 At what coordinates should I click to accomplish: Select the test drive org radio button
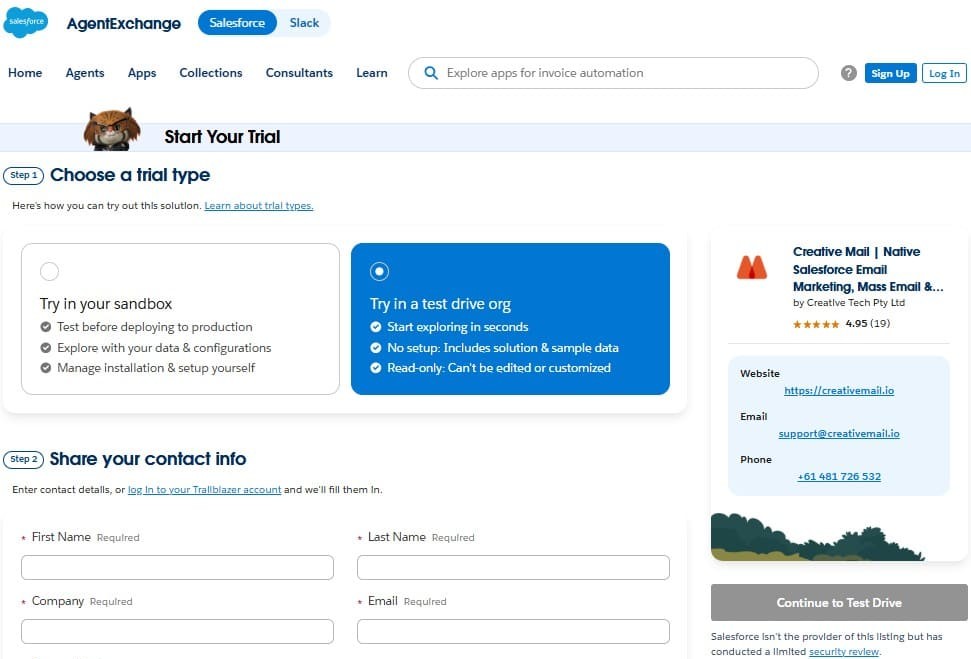pos(379,271)
